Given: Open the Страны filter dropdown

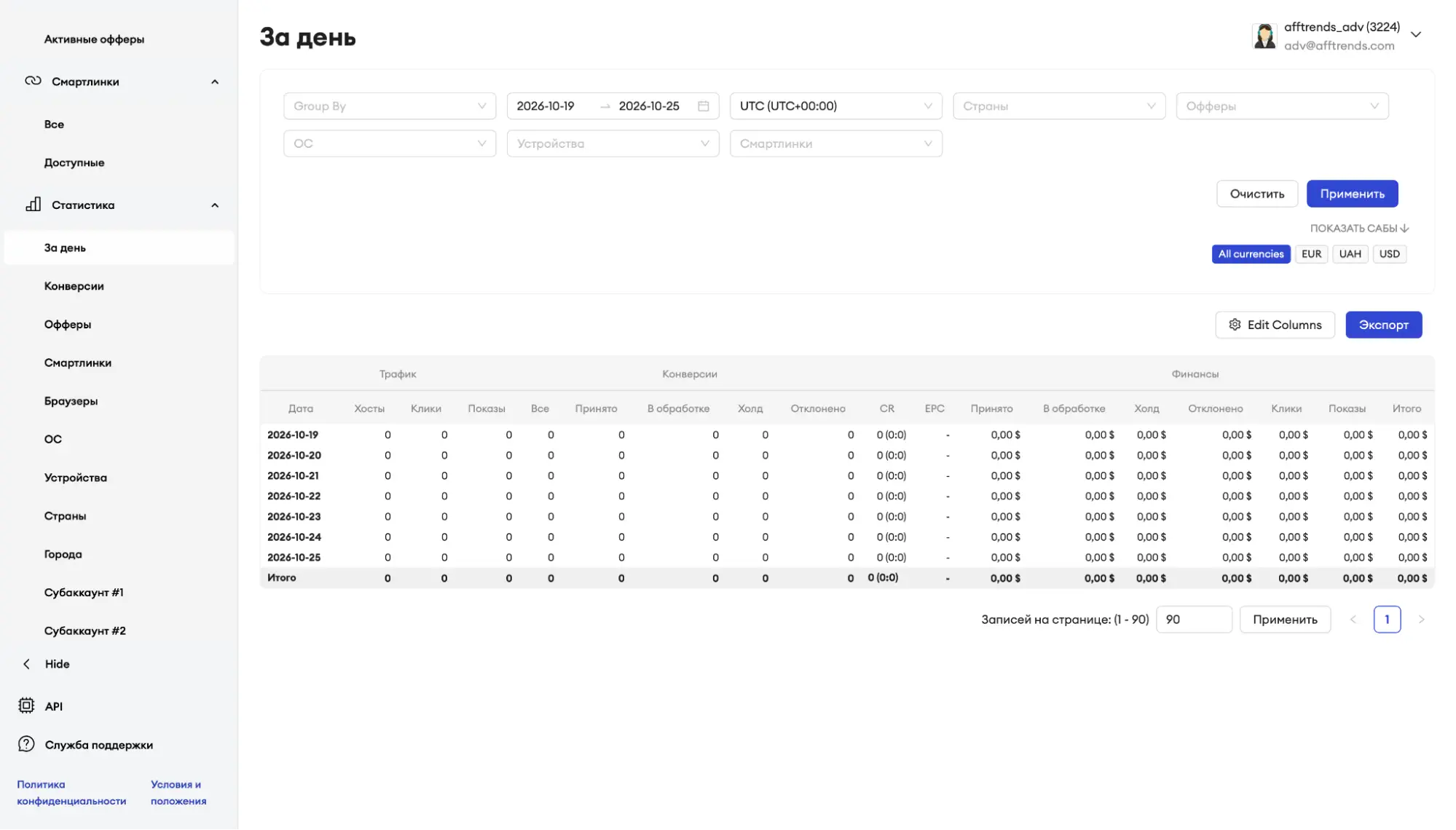Looking at the screenshot, I should (x=1058, y=106).
